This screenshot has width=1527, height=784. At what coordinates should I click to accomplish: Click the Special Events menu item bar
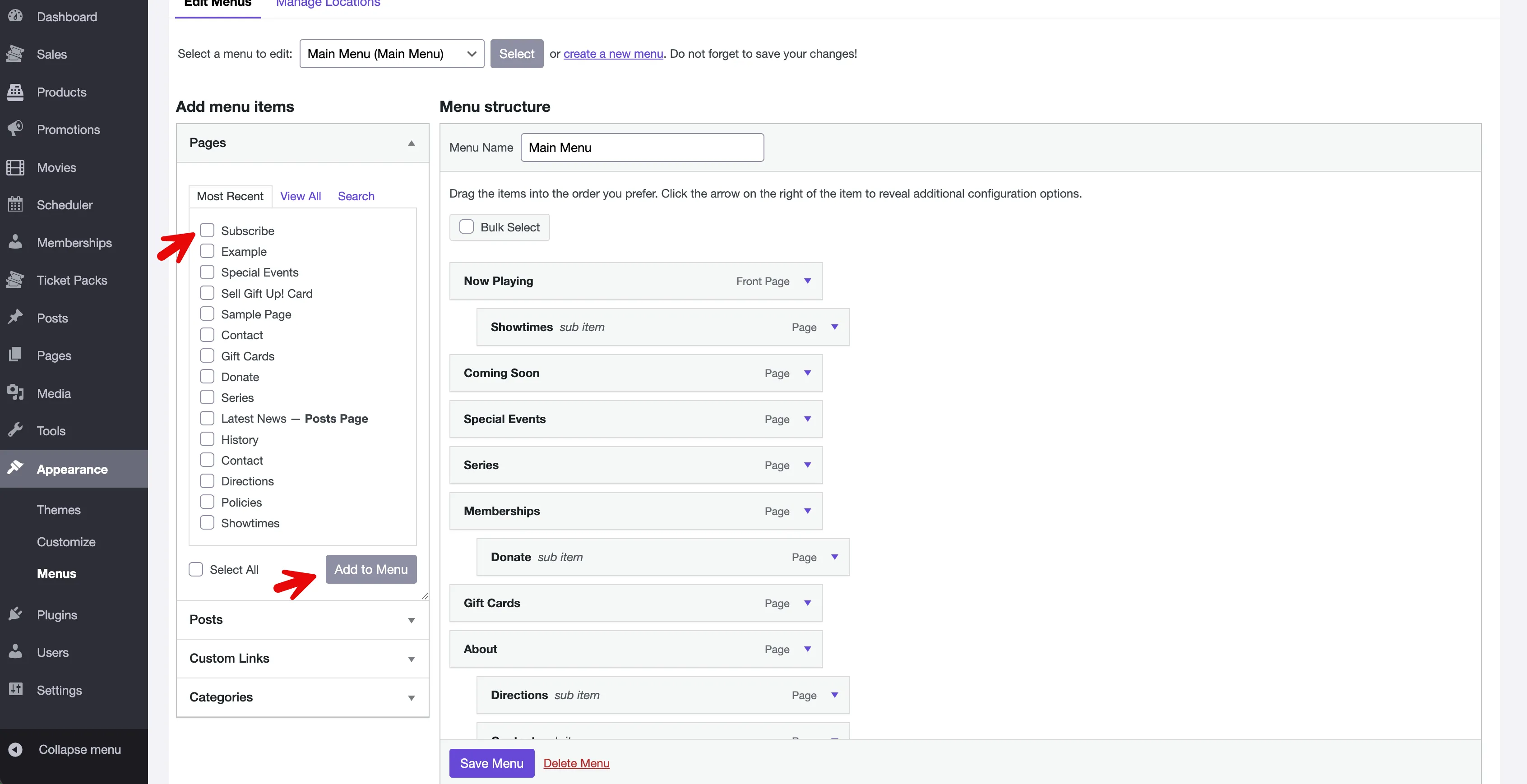pyautogui.click(x=635, y=419)
